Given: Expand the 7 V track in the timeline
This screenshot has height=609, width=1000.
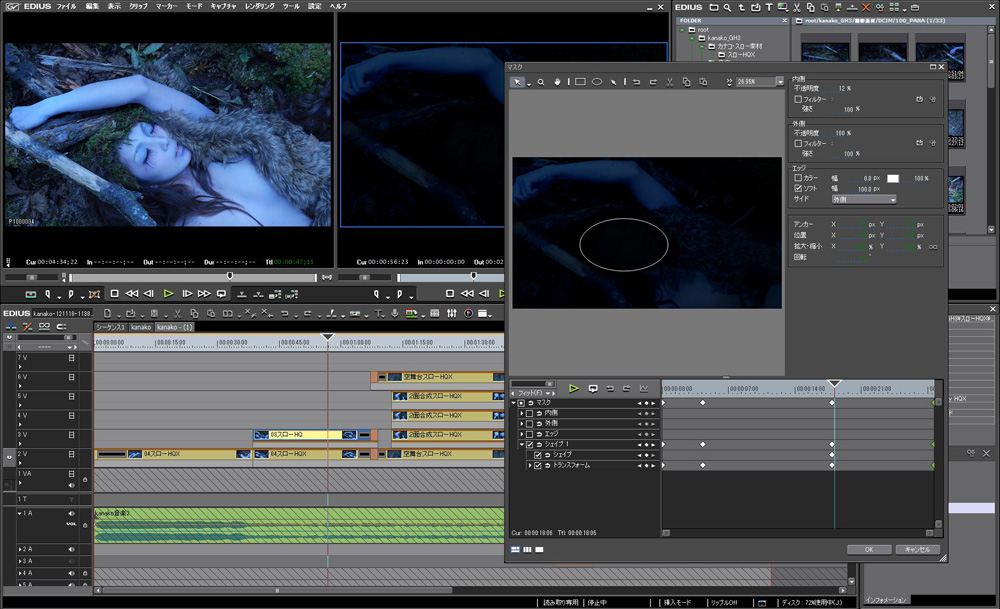Looking at the screenshot, I should click(x=20, y=367).
